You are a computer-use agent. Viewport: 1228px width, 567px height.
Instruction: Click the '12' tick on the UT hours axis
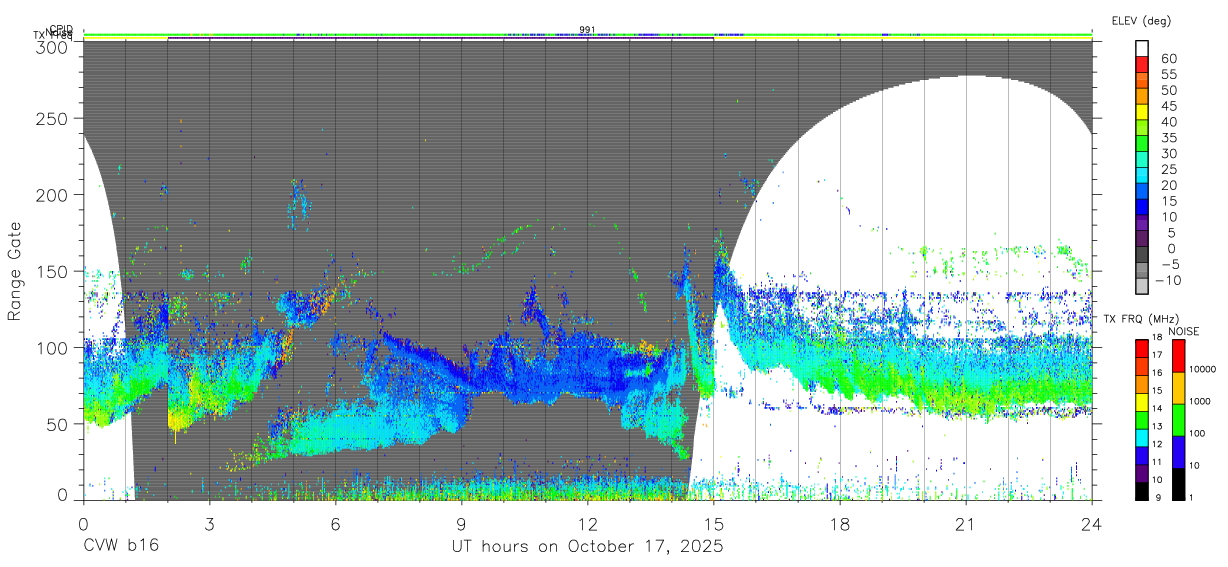pos(587,523)
